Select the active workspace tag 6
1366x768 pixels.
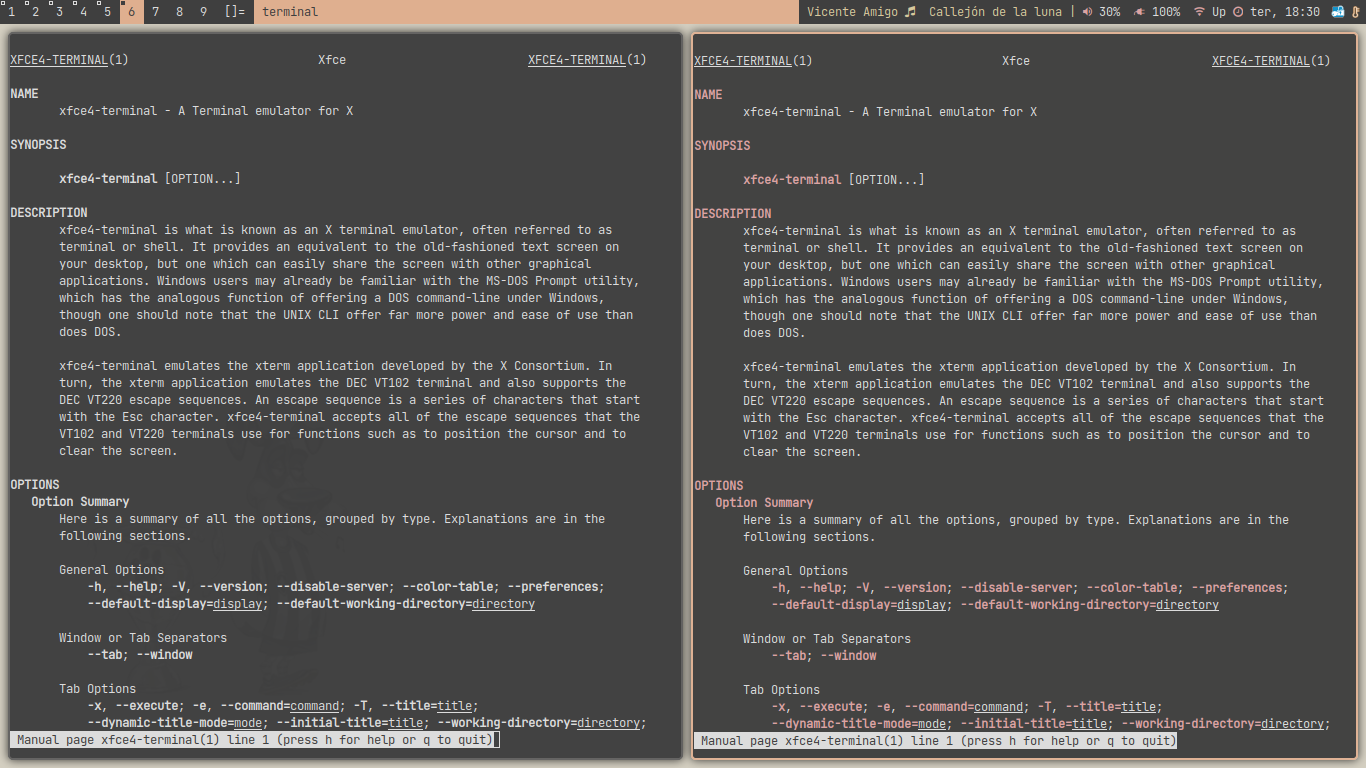tap(131, 12)
